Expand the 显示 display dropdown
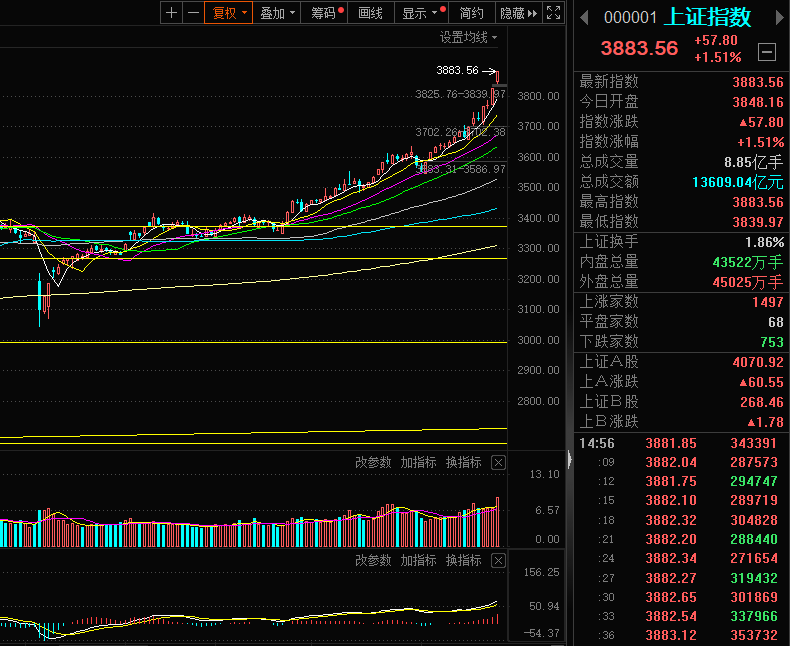The height and width of the screenshot is (646, 790). pos(421,13)
